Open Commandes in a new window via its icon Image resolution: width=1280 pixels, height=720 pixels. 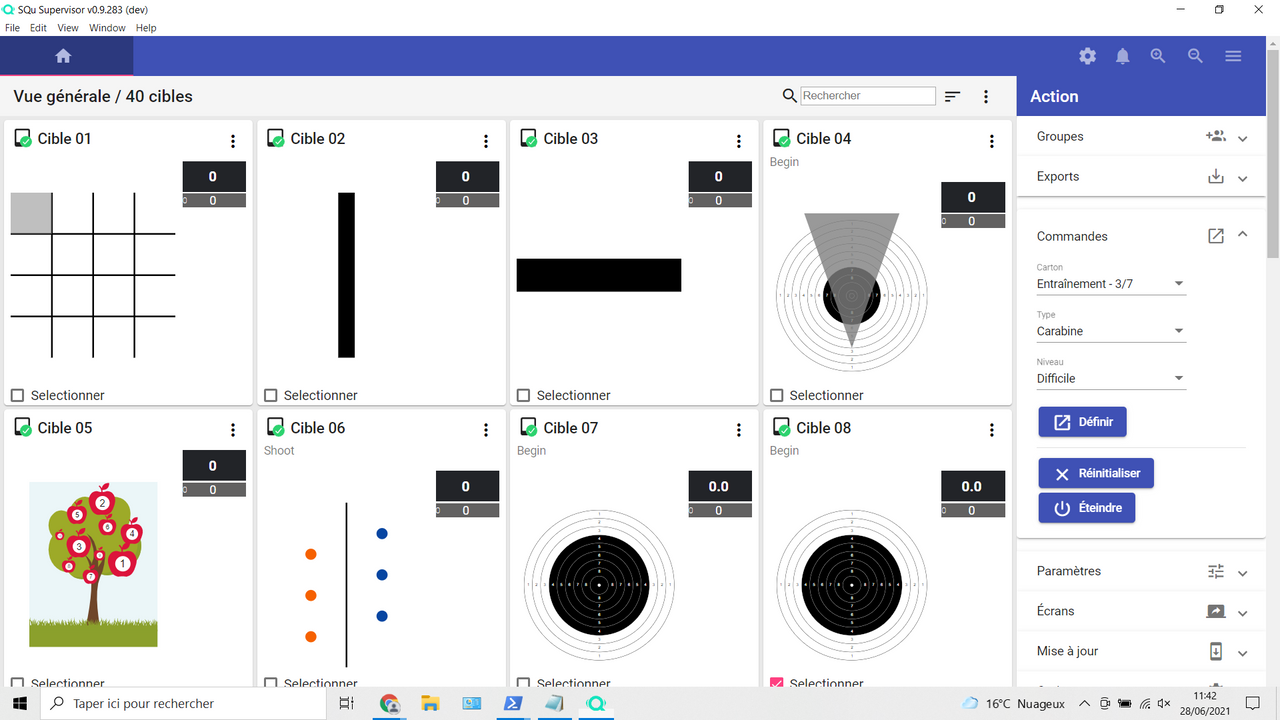click(1215, 236)
